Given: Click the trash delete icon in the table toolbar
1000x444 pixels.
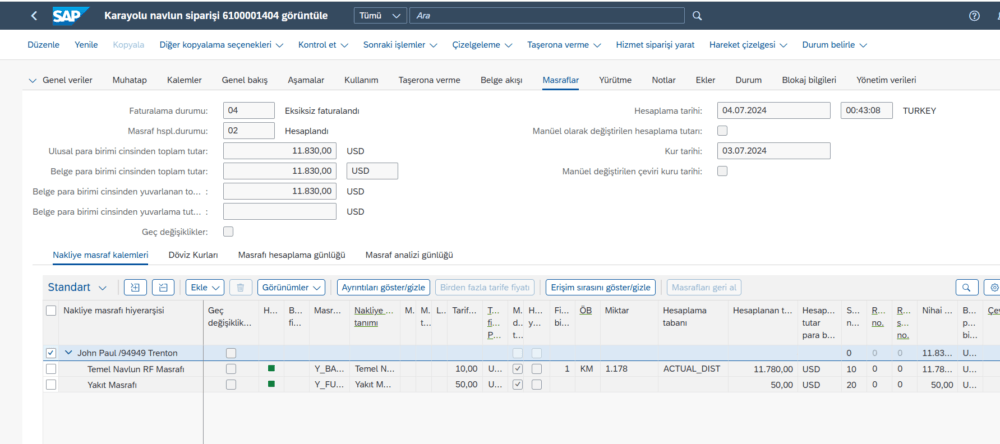Looking at the screenshot, I should click(240, 288).
